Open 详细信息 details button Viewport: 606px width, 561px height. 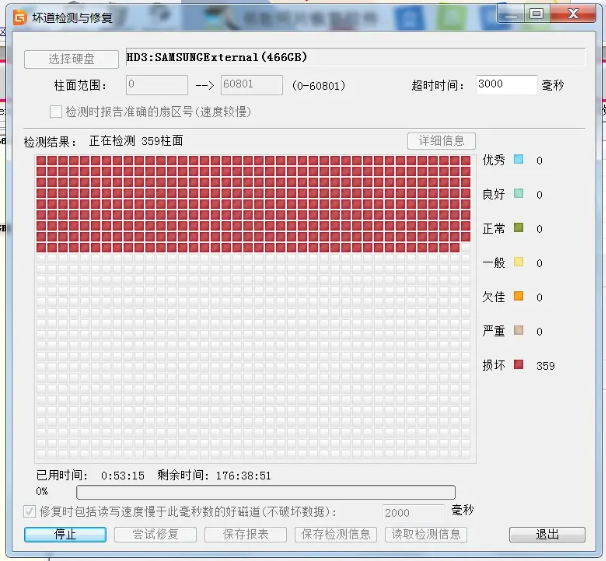[441, 141]
